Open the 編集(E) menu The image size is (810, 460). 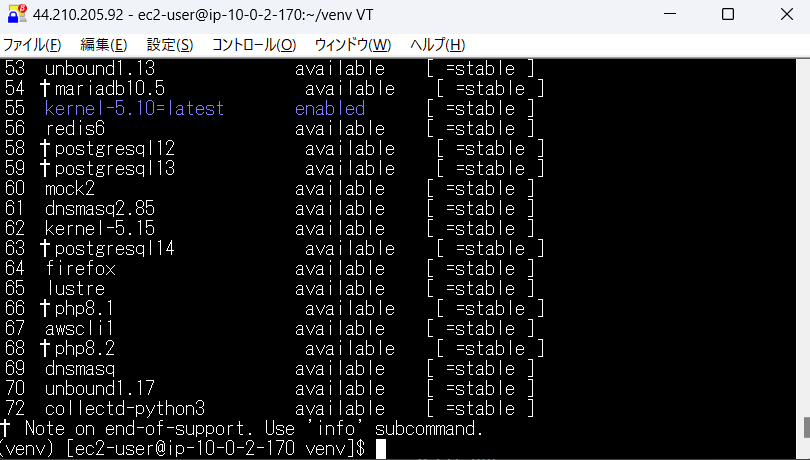[x=103, y=45]
